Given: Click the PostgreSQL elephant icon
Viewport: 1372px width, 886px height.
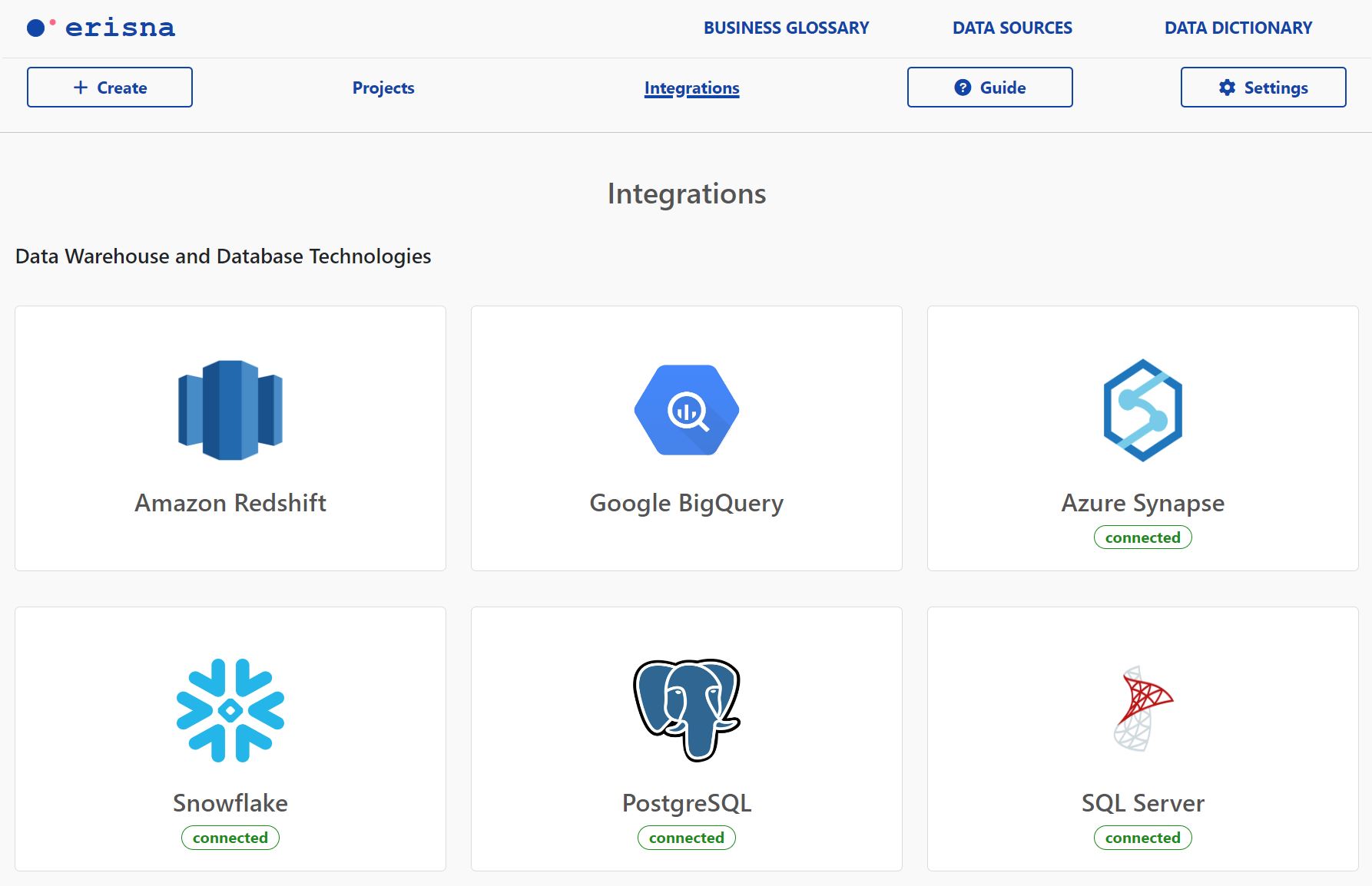Looking at the screenshot, I should [x=687, y=710].
